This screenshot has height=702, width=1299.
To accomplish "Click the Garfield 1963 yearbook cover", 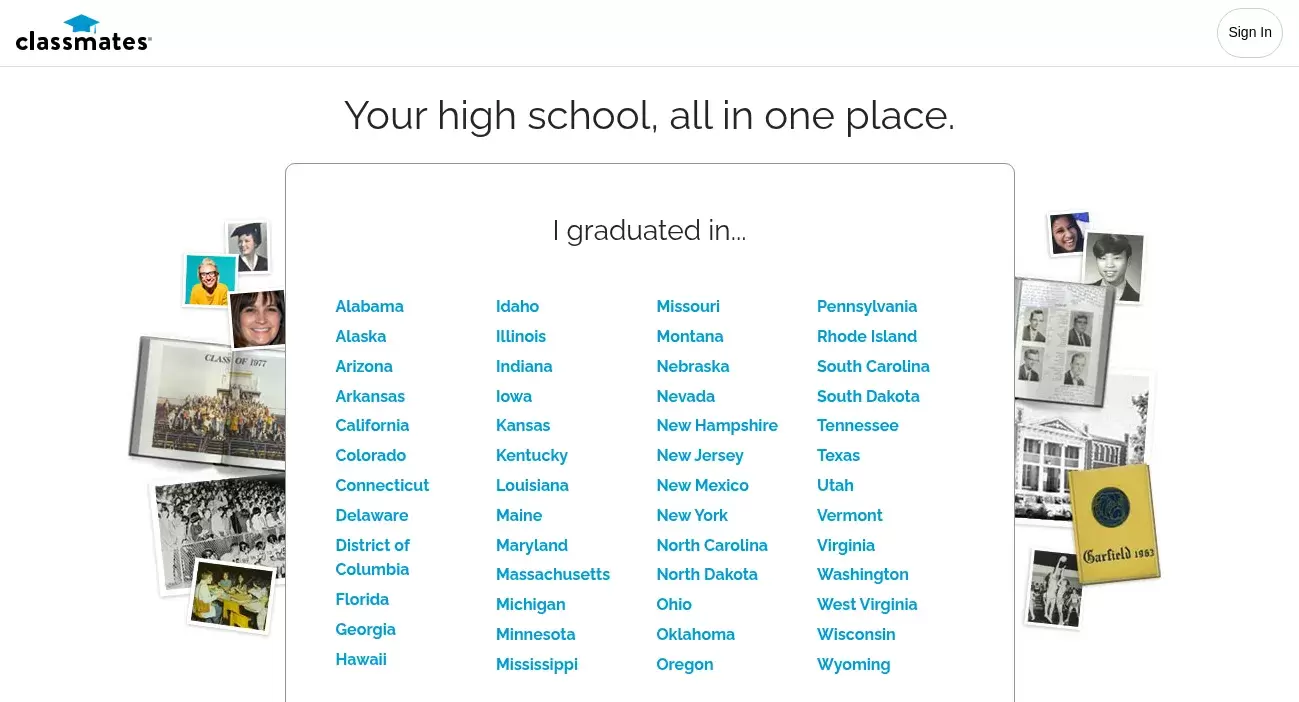I will (1114, 523).
